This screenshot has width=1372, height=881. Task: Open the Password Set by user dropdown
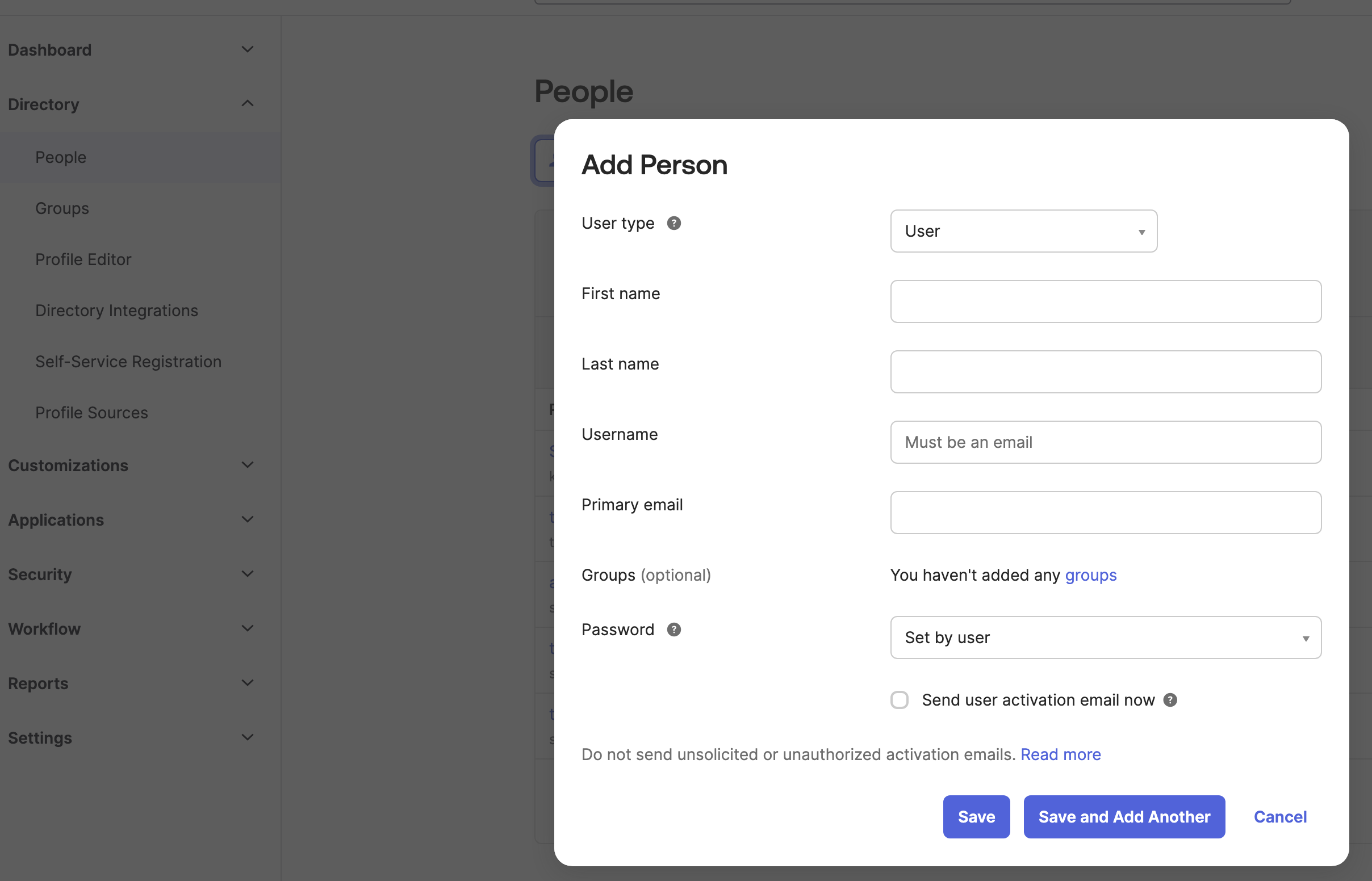pos(1105,637)
